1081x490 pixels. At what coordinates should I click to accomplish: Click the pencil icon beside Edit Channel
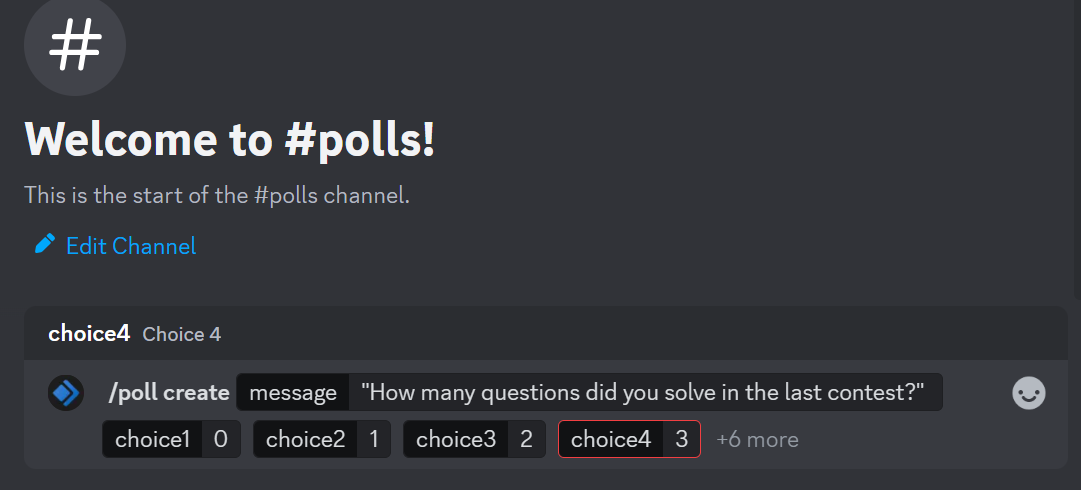point(44,245)
